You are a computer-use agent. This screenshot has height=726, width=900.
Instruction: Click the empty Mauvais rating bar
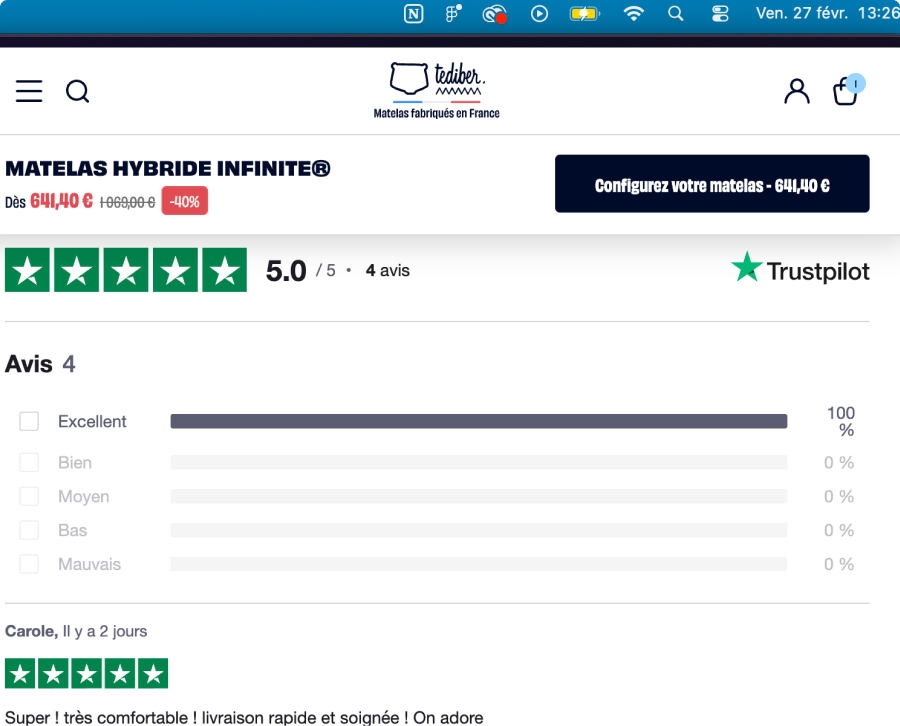479,564
